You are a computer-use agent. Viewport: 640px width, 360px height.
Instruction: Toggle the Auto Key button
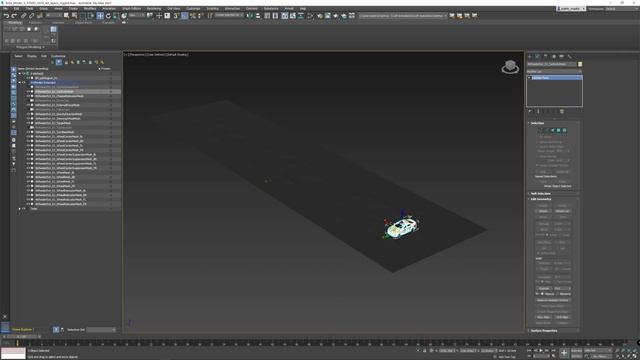(577, 351)
